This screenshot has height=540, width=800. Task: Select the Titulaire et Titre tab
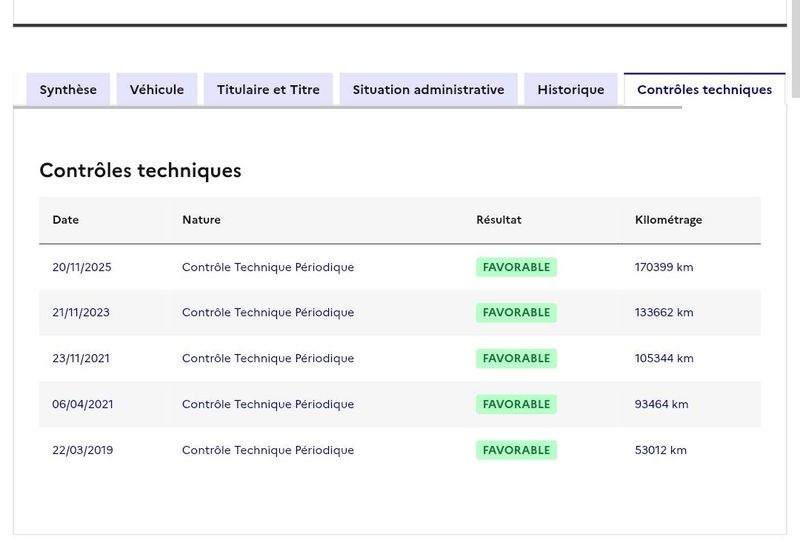[268, 89]
